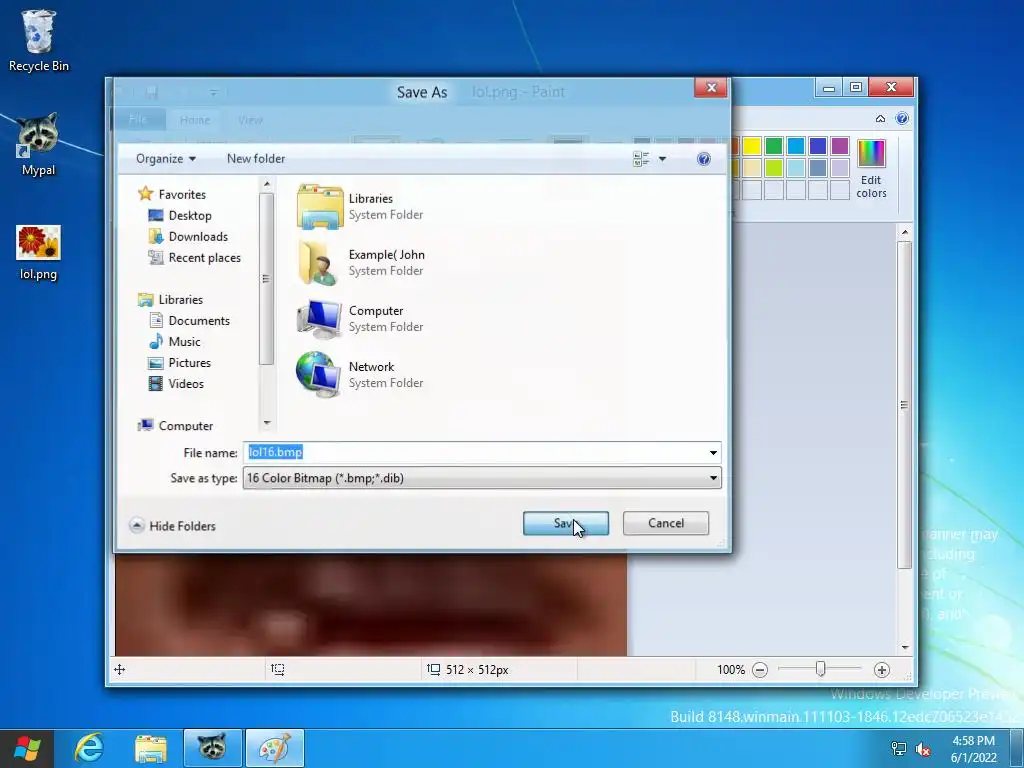Click the File name text field

coord(475,452)
